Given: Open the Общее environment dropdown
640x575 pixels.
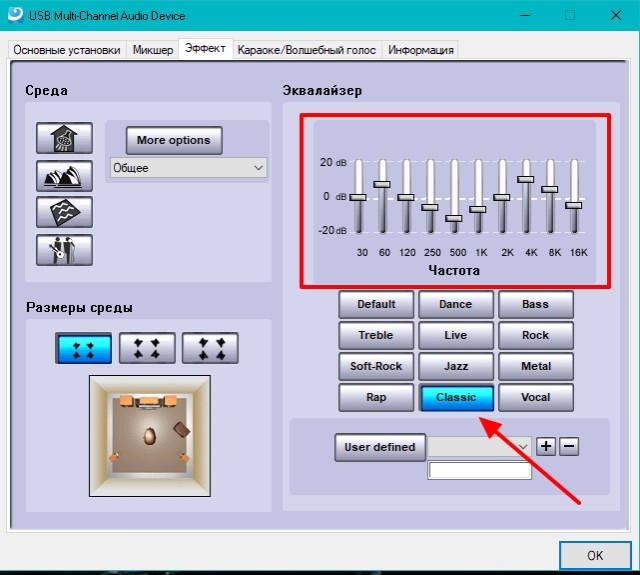Looking at the screenshot, I should pyautogui.click(x=189, y=168).
